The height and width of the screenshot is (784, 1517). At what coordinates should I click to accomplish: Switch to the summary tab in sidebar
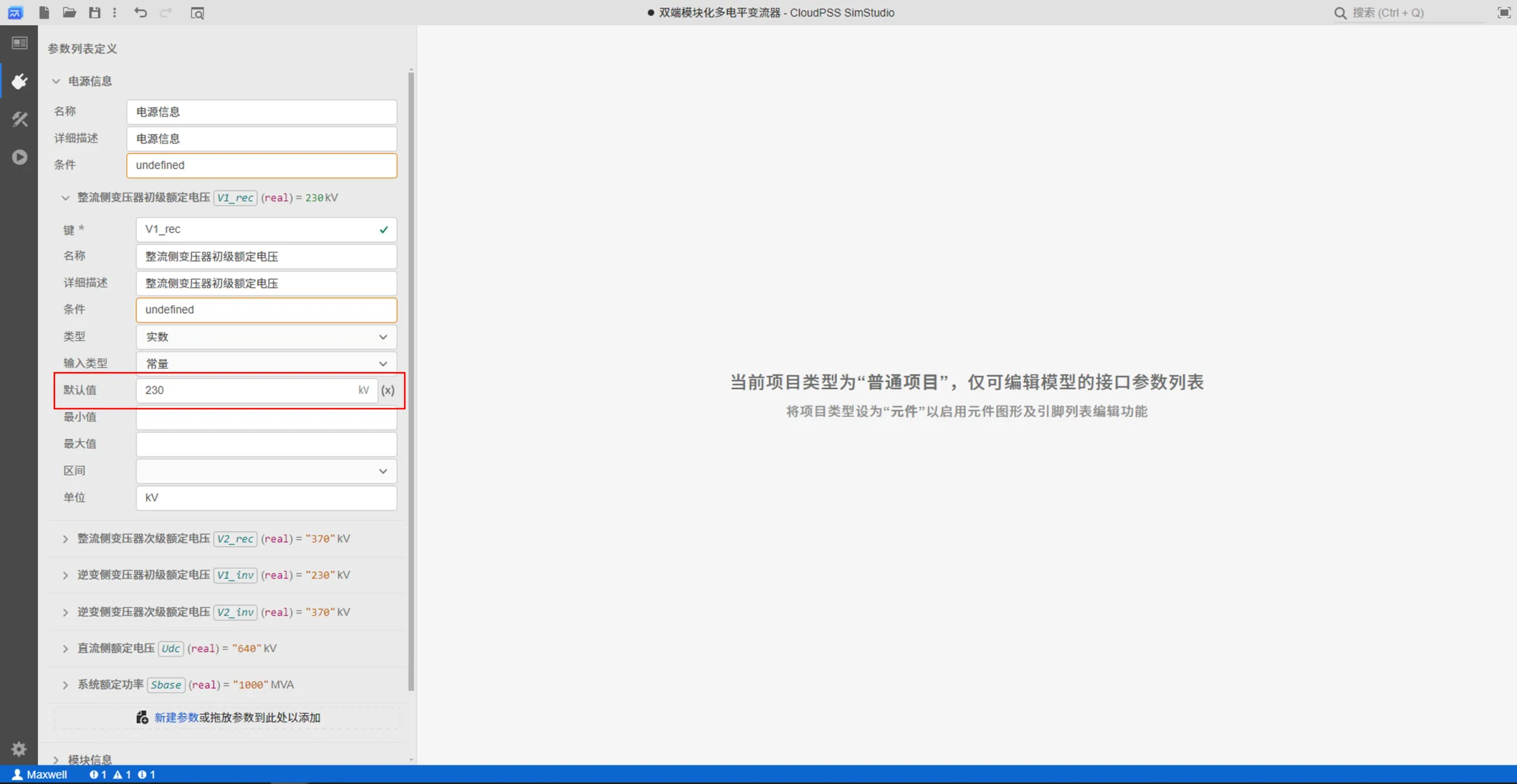coord(20,43)
